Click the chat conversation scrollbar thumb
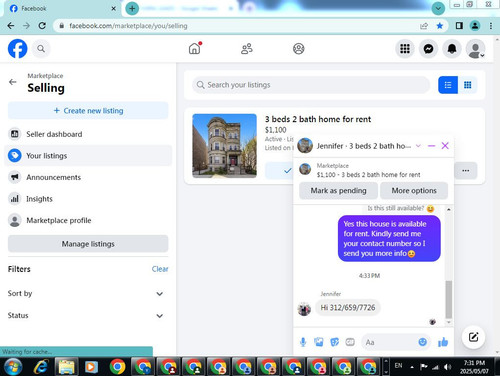The width and height of the screenshot is (500, 376). pos(449,300)
